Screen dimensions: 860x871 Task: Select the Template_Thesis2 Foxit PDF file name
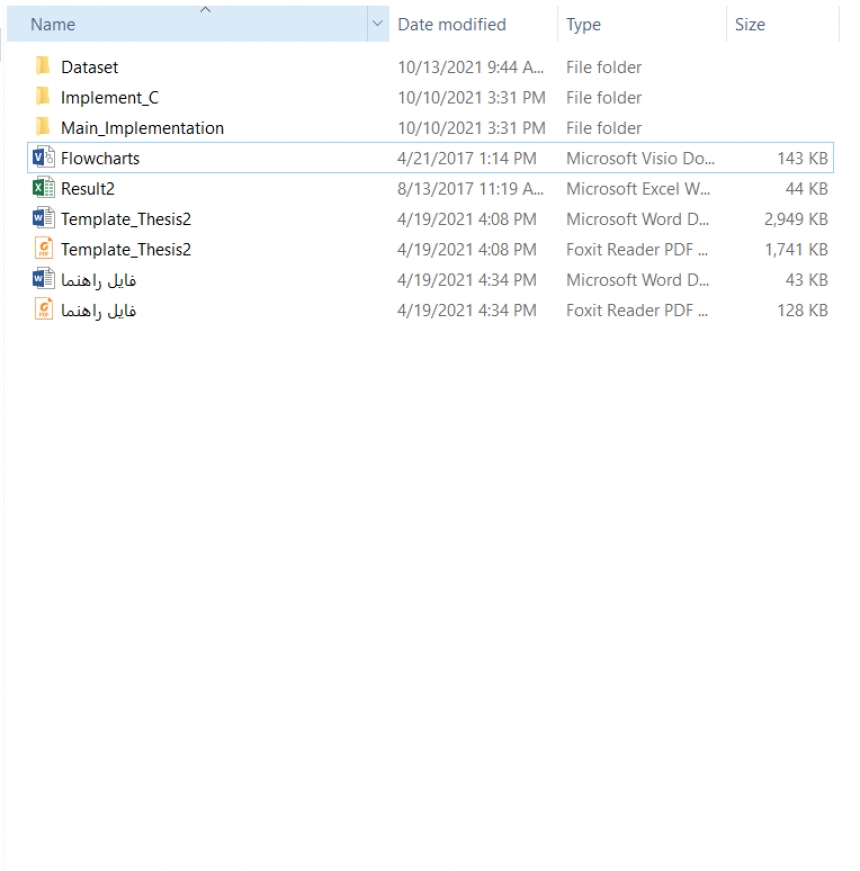tap(126, 249)
